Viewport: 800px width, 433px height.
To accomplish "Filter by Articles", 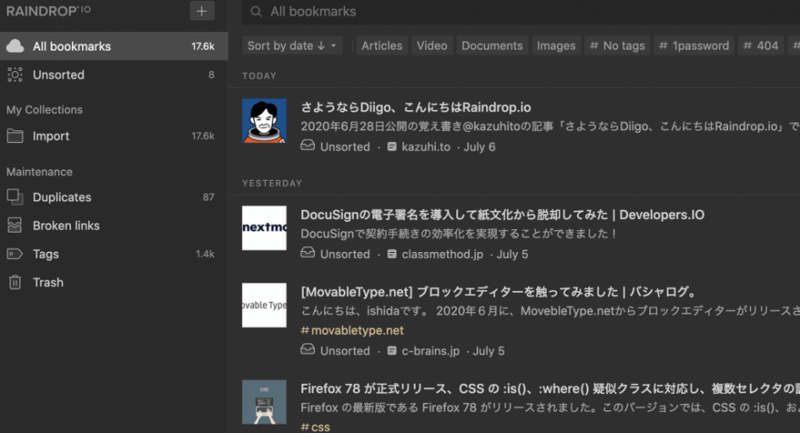I will tap(381, 46).
